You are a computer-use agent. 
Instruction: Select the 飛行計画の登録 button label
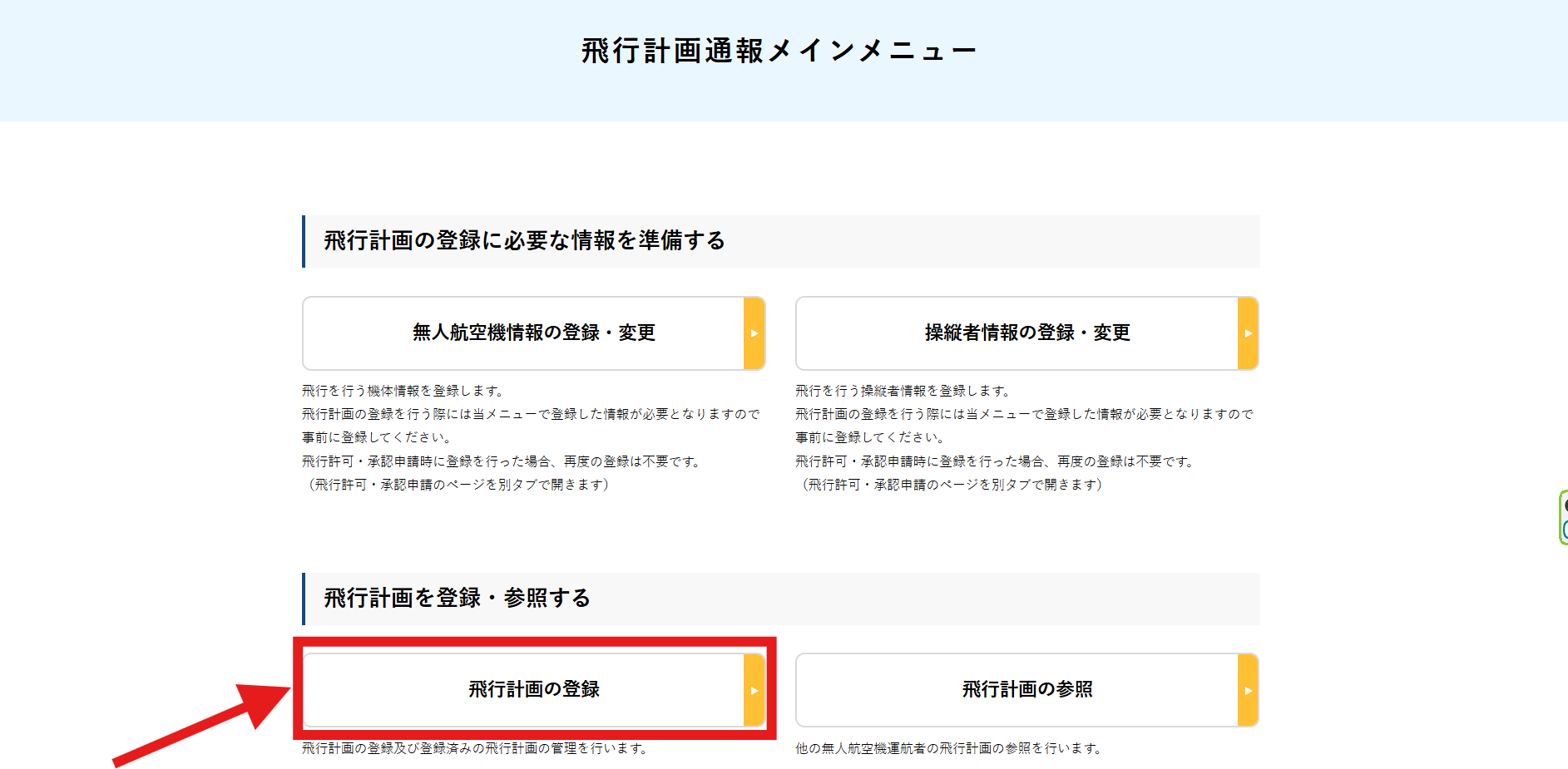click(533, 690)
